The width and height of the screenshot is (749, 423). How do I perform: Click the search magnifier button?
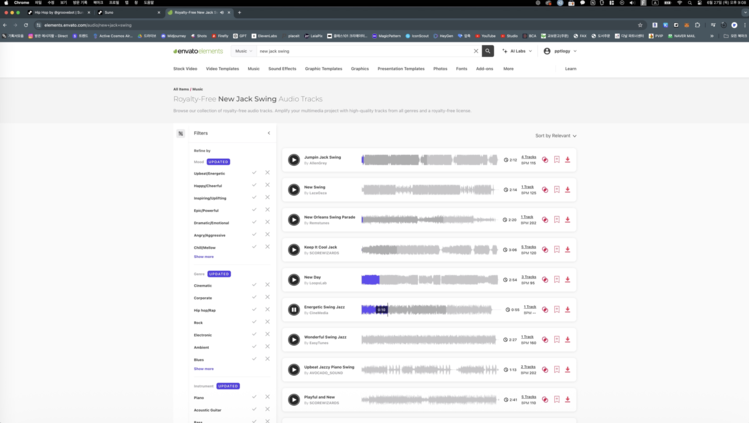click(x=488, y=51)
